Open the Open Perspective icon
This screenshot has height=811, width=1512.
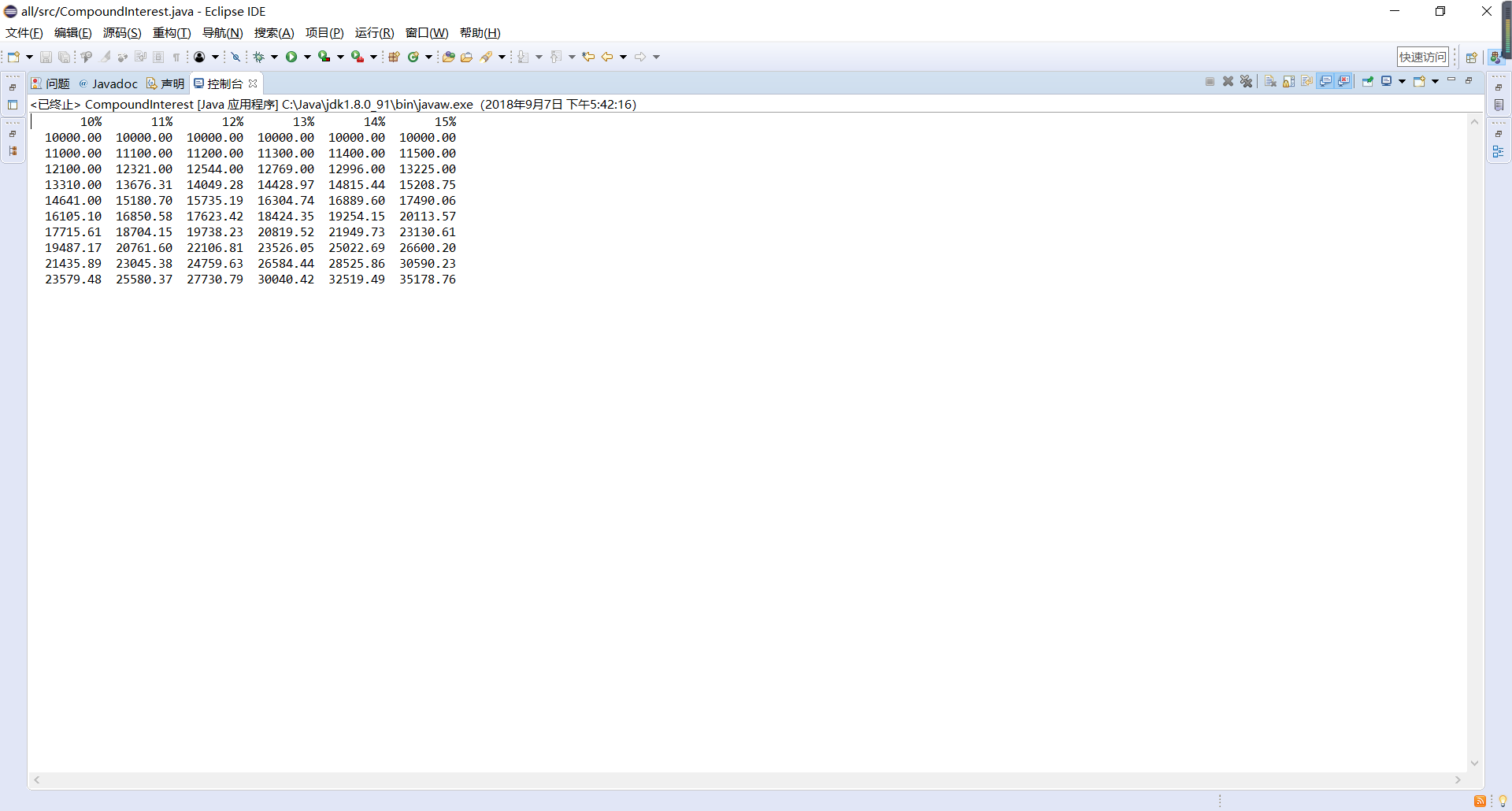click(1471, 57)
